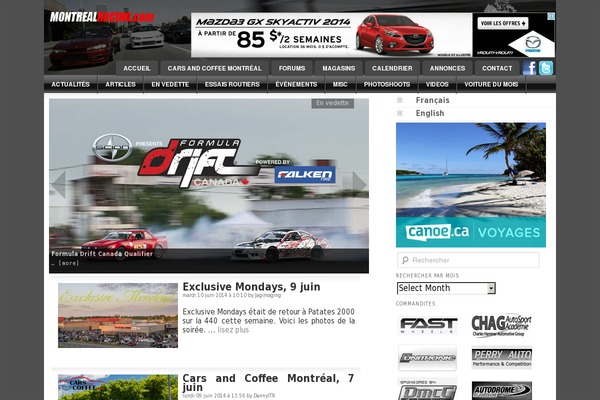Image resolution: width=600 pixels, height=400 pixels.
Task: Open the Twitter page icon
Action: point(546,68)
